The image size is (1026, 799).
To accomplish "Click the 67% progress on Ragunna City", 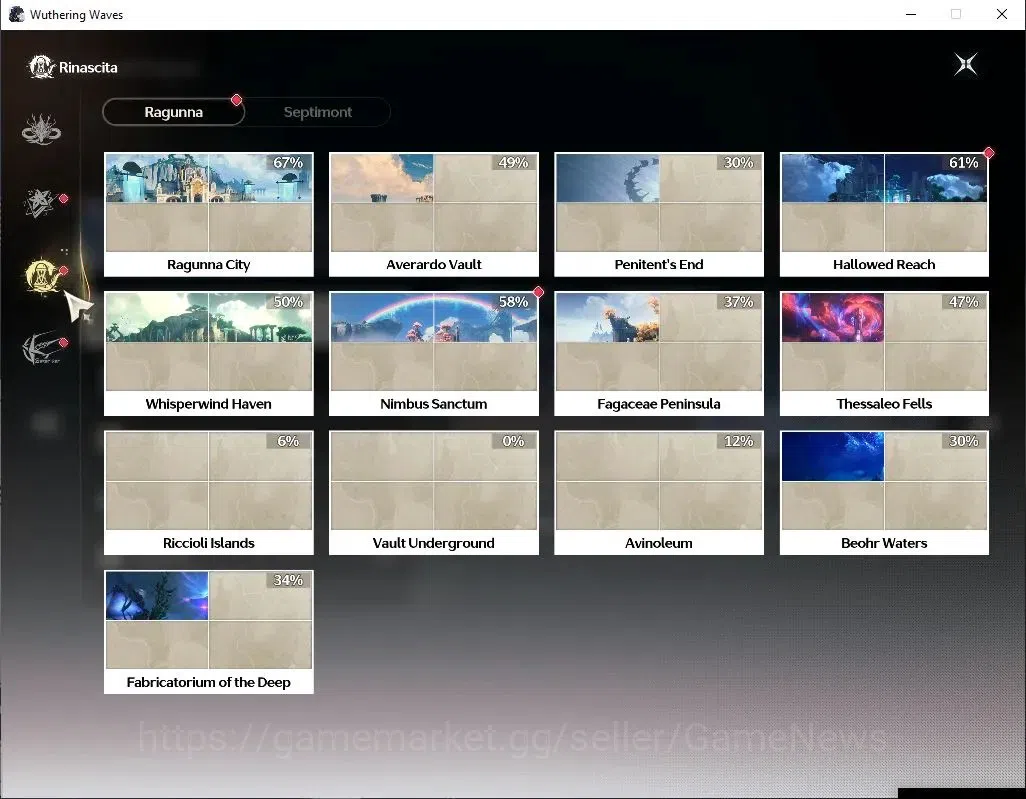I will [x=289, y=163].
